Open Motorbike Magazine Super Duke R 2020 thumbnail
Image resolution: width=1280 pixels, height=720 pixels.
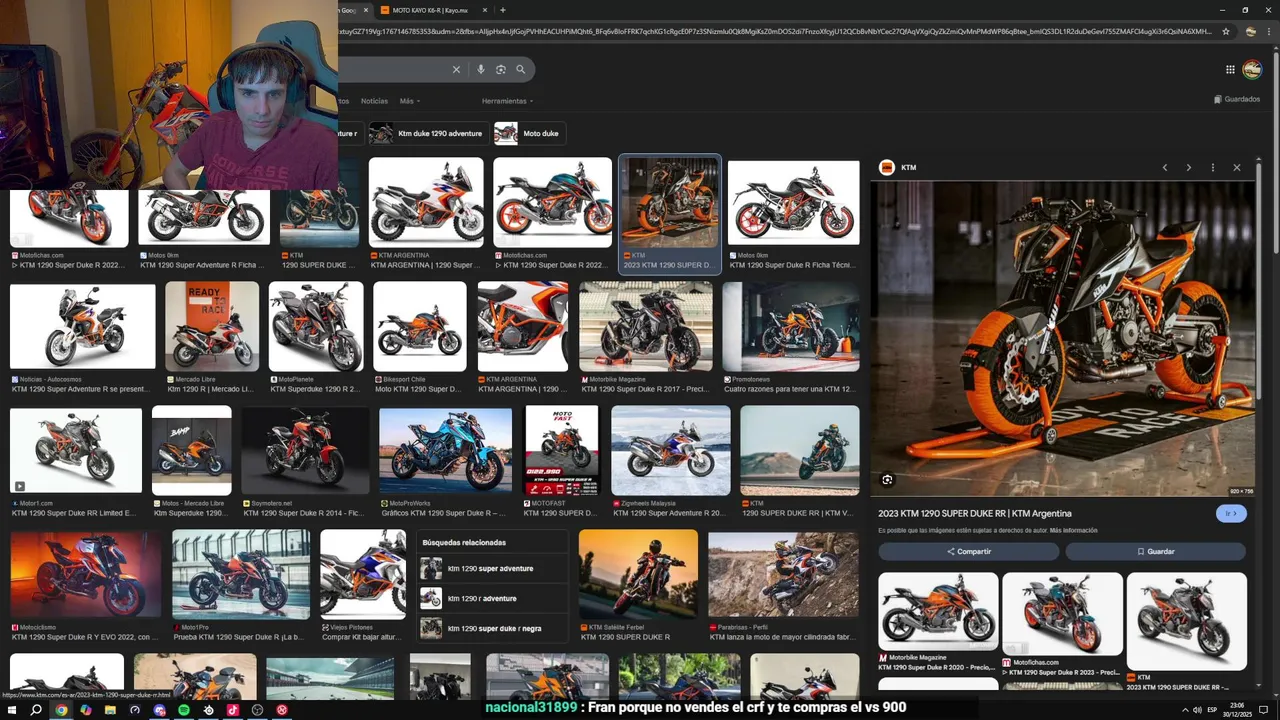[x=938, y=611]
